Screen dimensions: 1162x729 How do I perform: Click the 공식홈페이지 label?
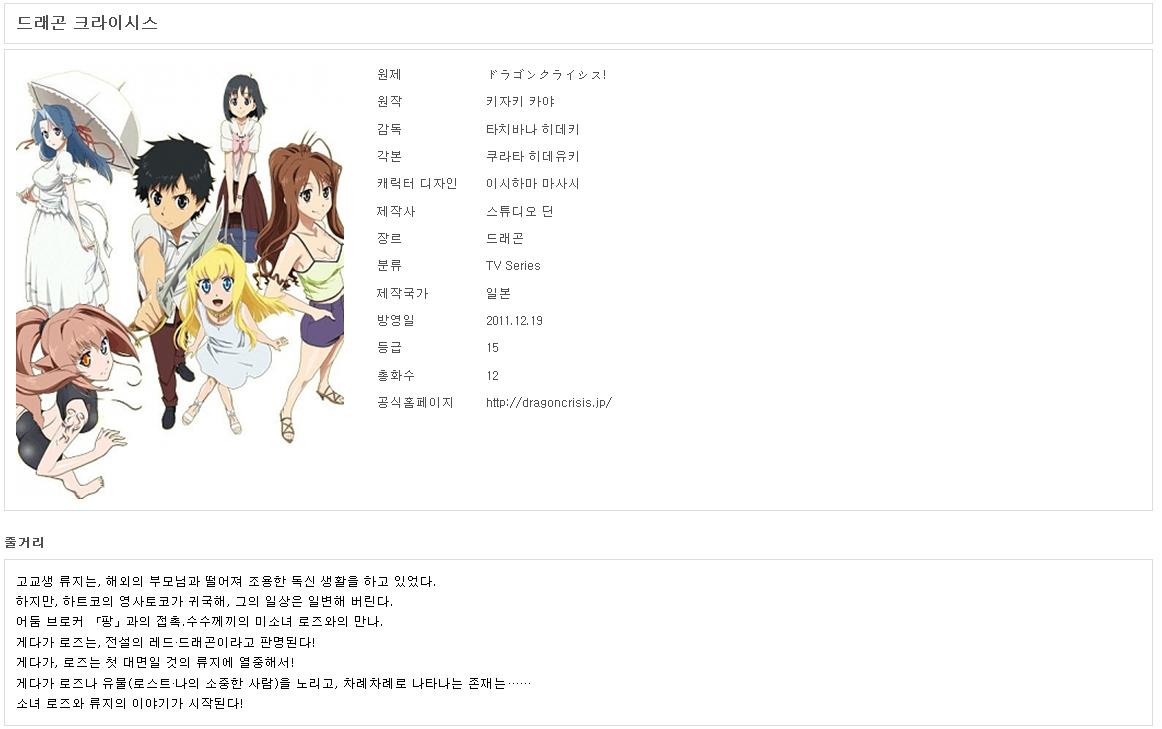[x=415, y=402]
